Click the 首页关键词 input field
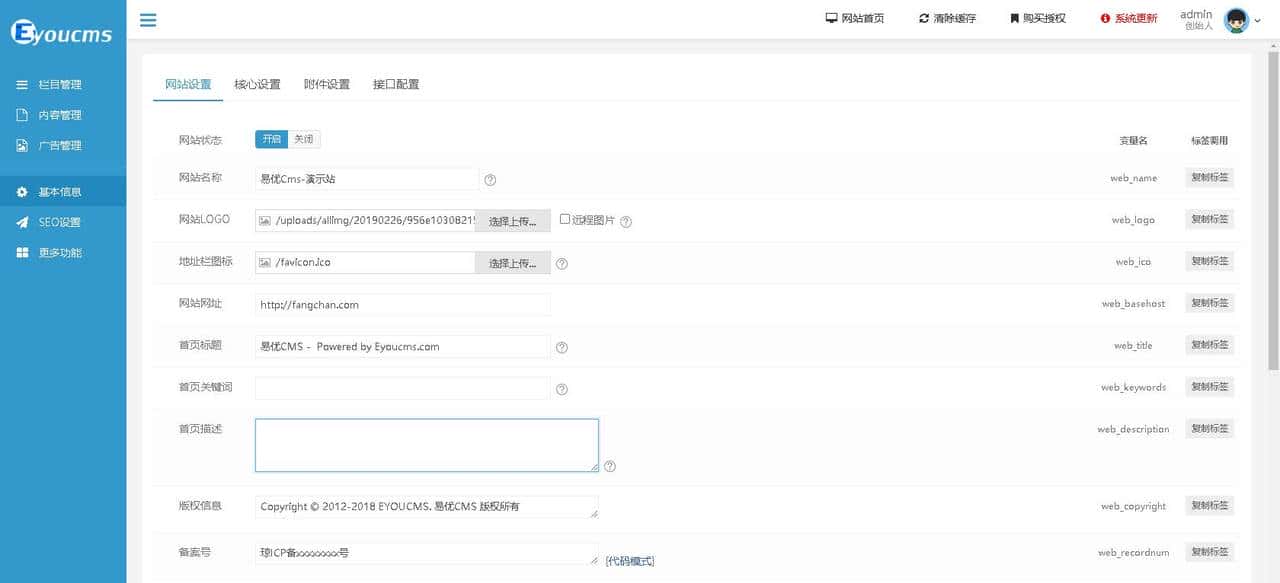The height and width of the screenshot is (583, 1280). (x=400, y=387)
